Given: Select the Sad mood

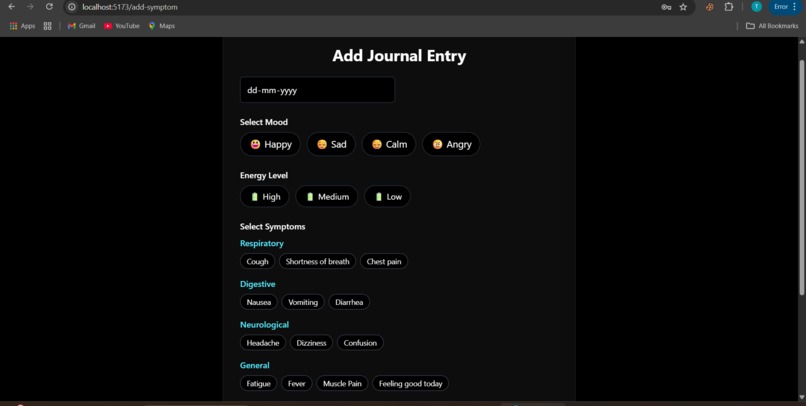Looking at the screenshot, I should 331,144.
